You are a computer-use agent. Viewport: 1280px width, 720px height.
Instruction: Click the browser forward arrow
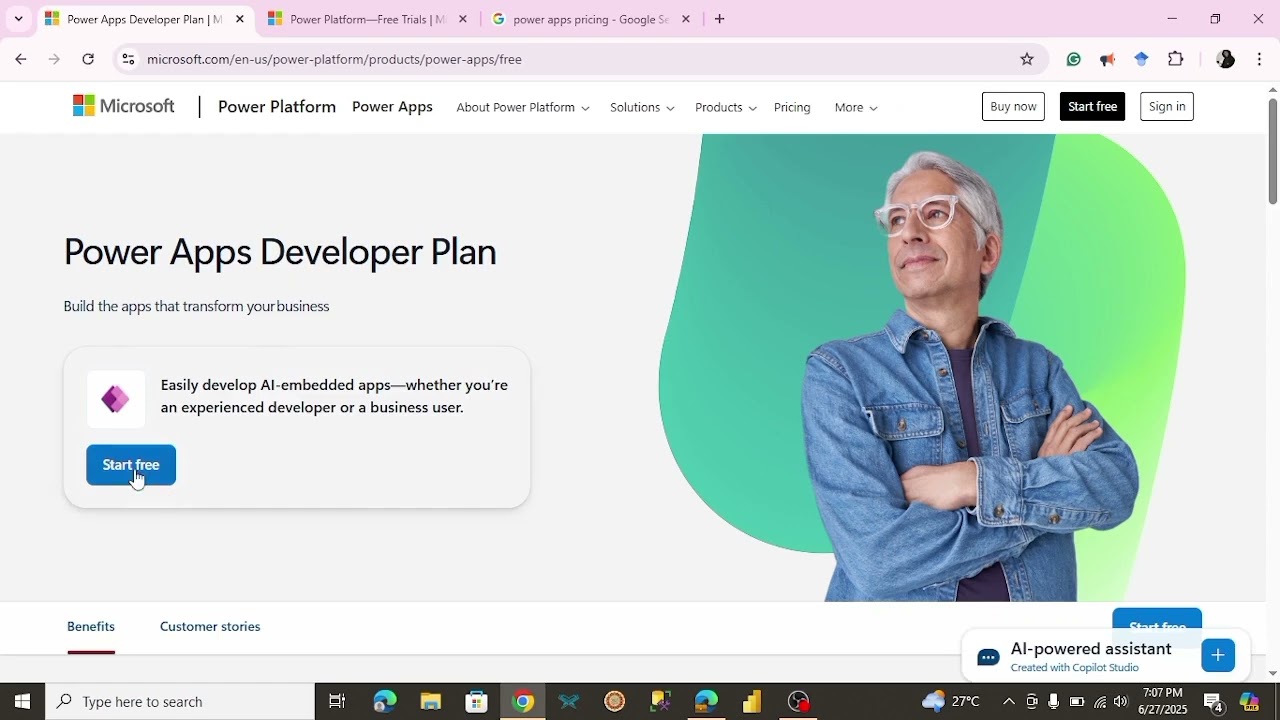(x=54, y=59)
